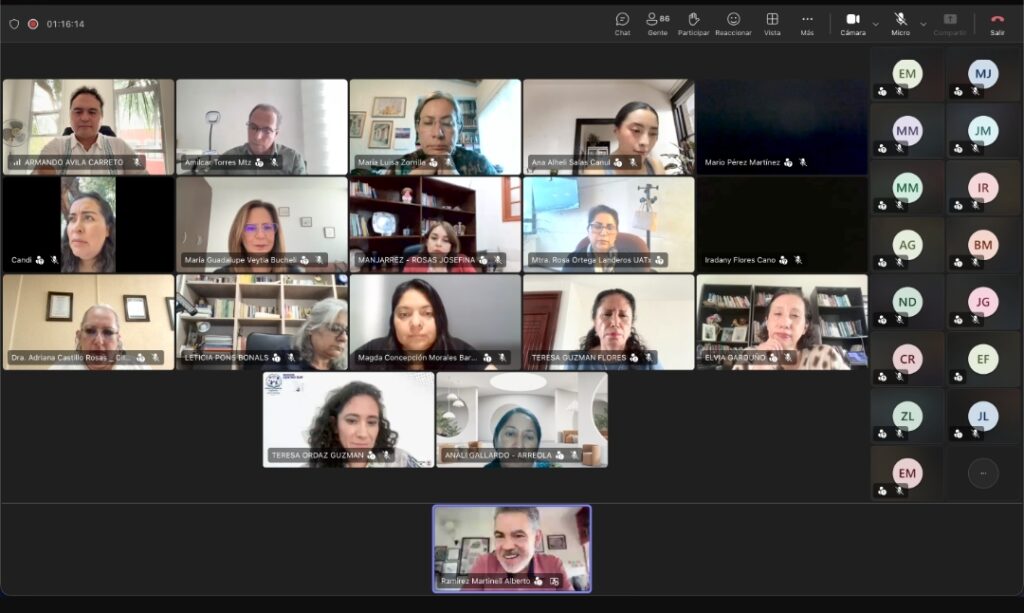Leave the meeting with Salir
Viewport: 1024px width, 613px height.
(997, 24)
